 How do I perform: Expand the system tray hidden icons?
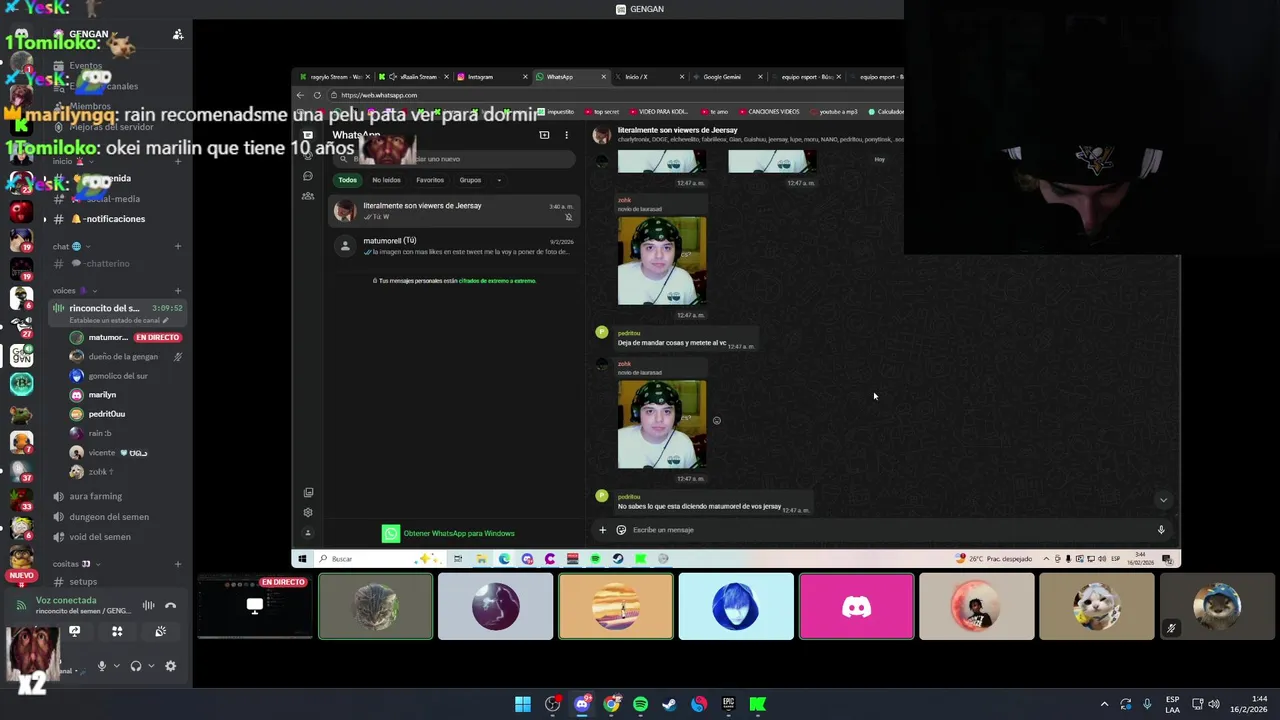point(1104,704)
